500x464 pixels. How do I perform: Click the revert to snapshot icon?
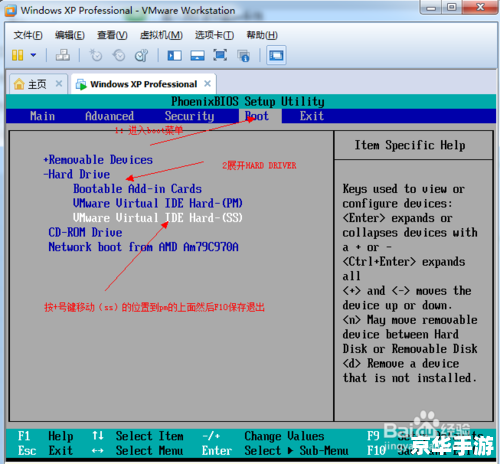point(118,55)
